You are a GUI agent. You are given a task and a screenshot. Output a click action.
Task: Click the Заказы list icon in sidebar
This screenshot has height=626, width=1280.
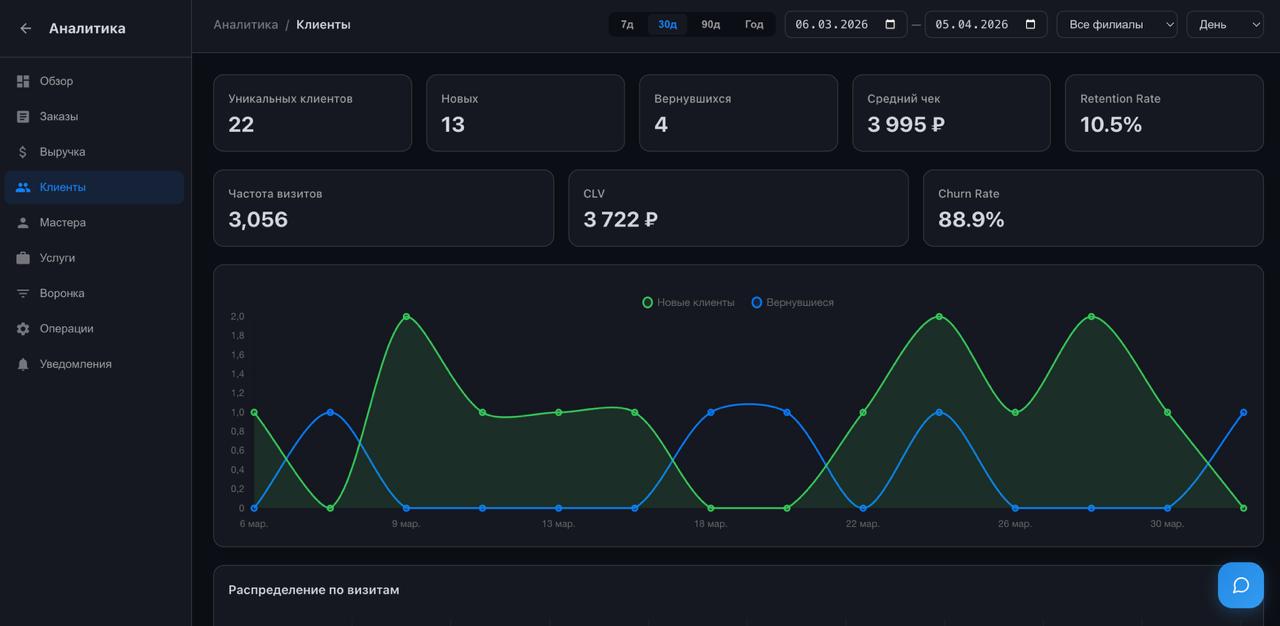click(23, 117)
